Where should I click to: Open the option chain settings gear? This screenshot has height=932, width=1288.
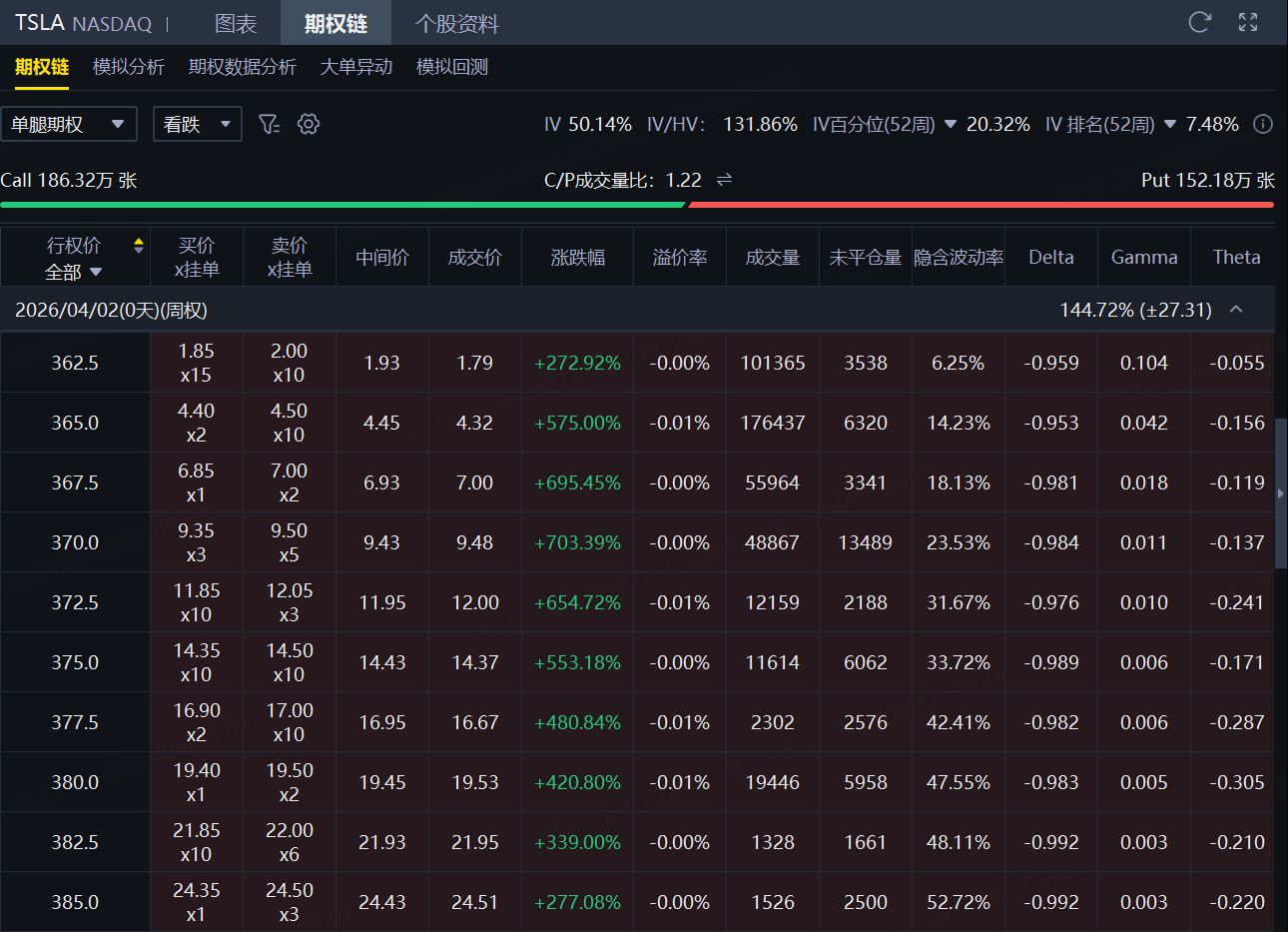click(x=309, y=124)
